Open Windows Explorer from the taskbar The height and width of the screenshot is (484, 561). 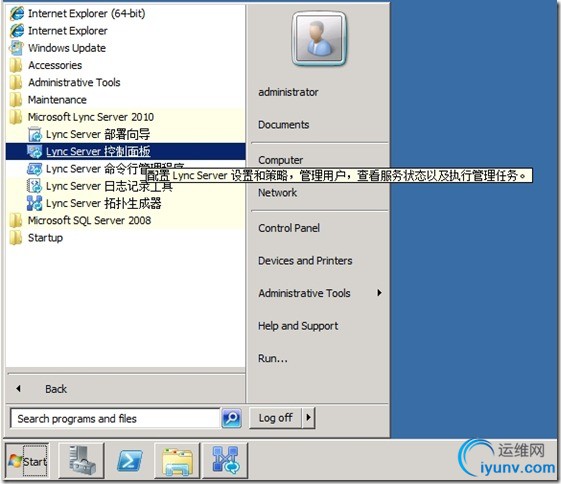click(x=177, y=460)
